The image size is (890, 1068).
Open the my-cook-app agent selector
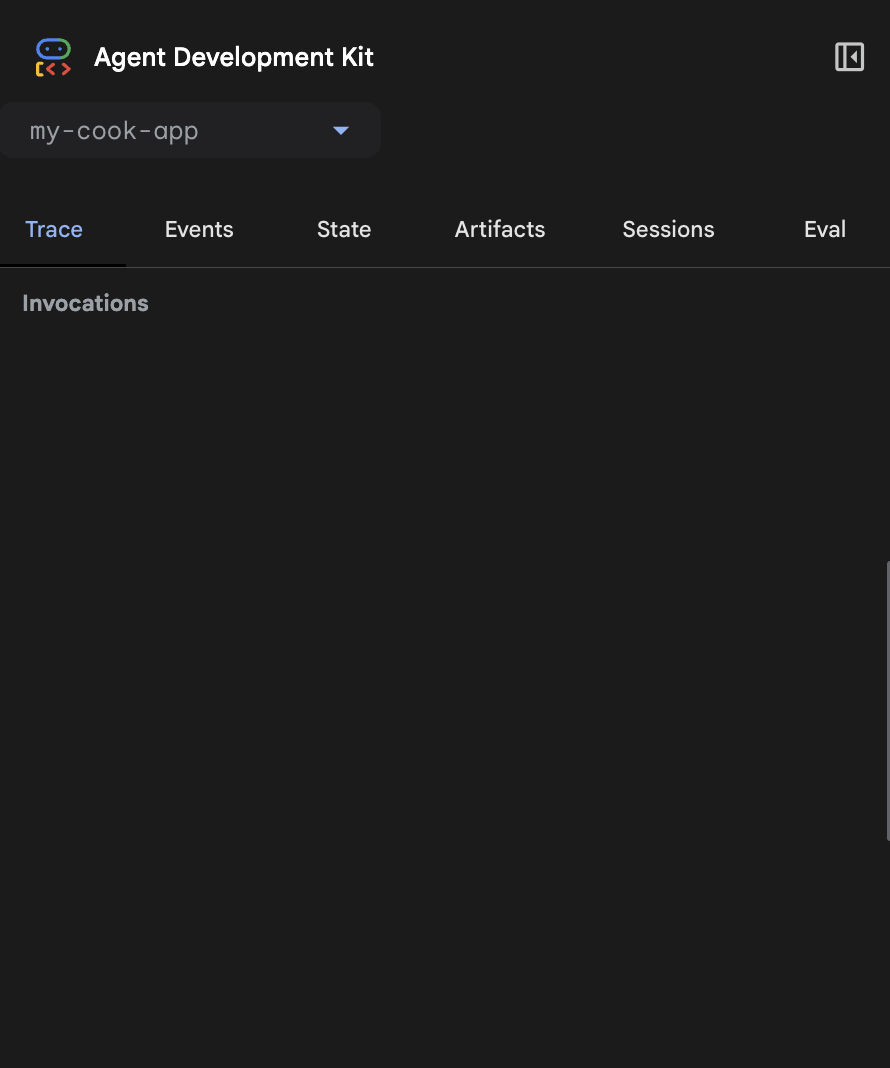pos(190,131)
